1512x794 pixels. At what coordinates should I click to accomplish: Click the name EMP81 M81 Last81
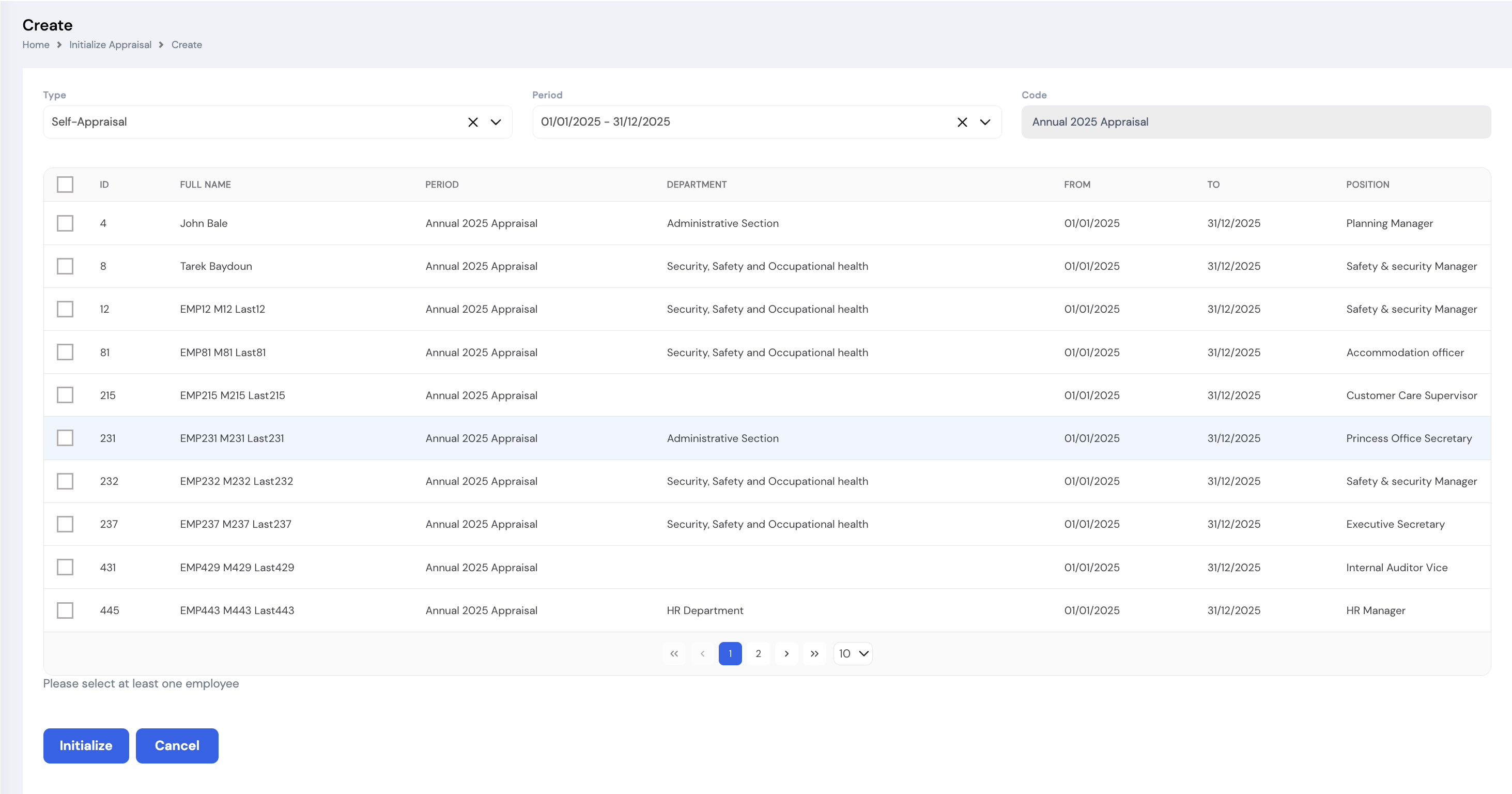[223, 353]
